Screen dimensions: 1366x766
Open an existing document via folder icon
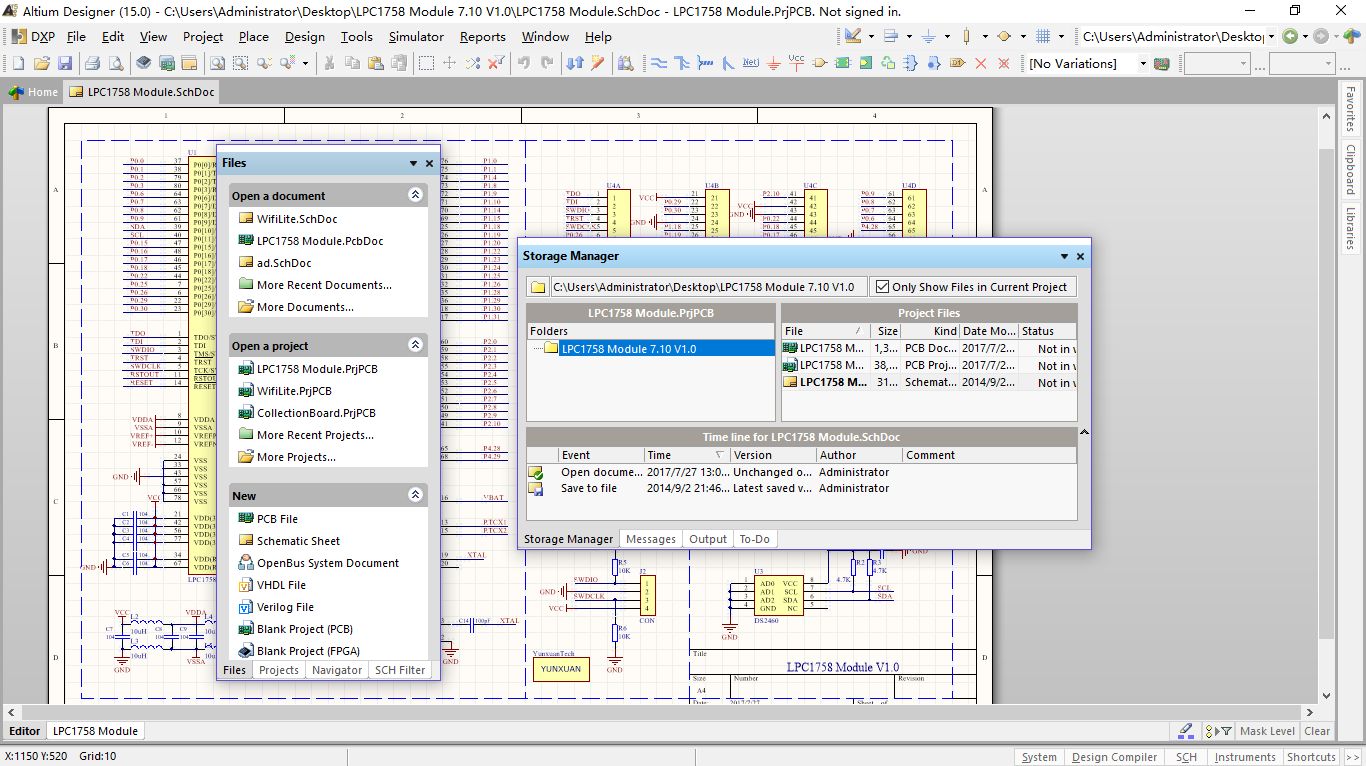(x=41, y=63)
